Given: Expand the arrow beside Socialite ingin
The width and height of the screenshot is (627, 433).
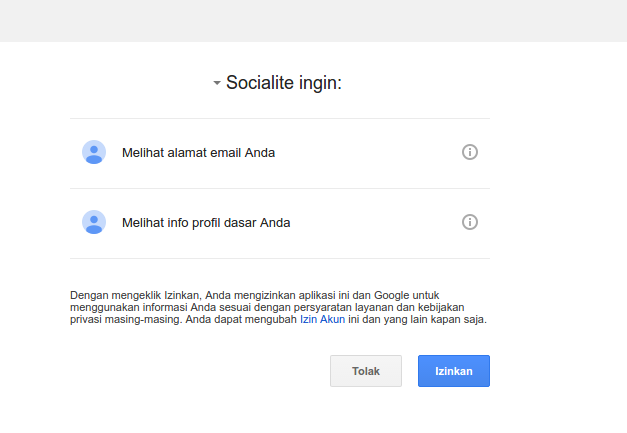Looking at the screenshot, I should (217, 84).
